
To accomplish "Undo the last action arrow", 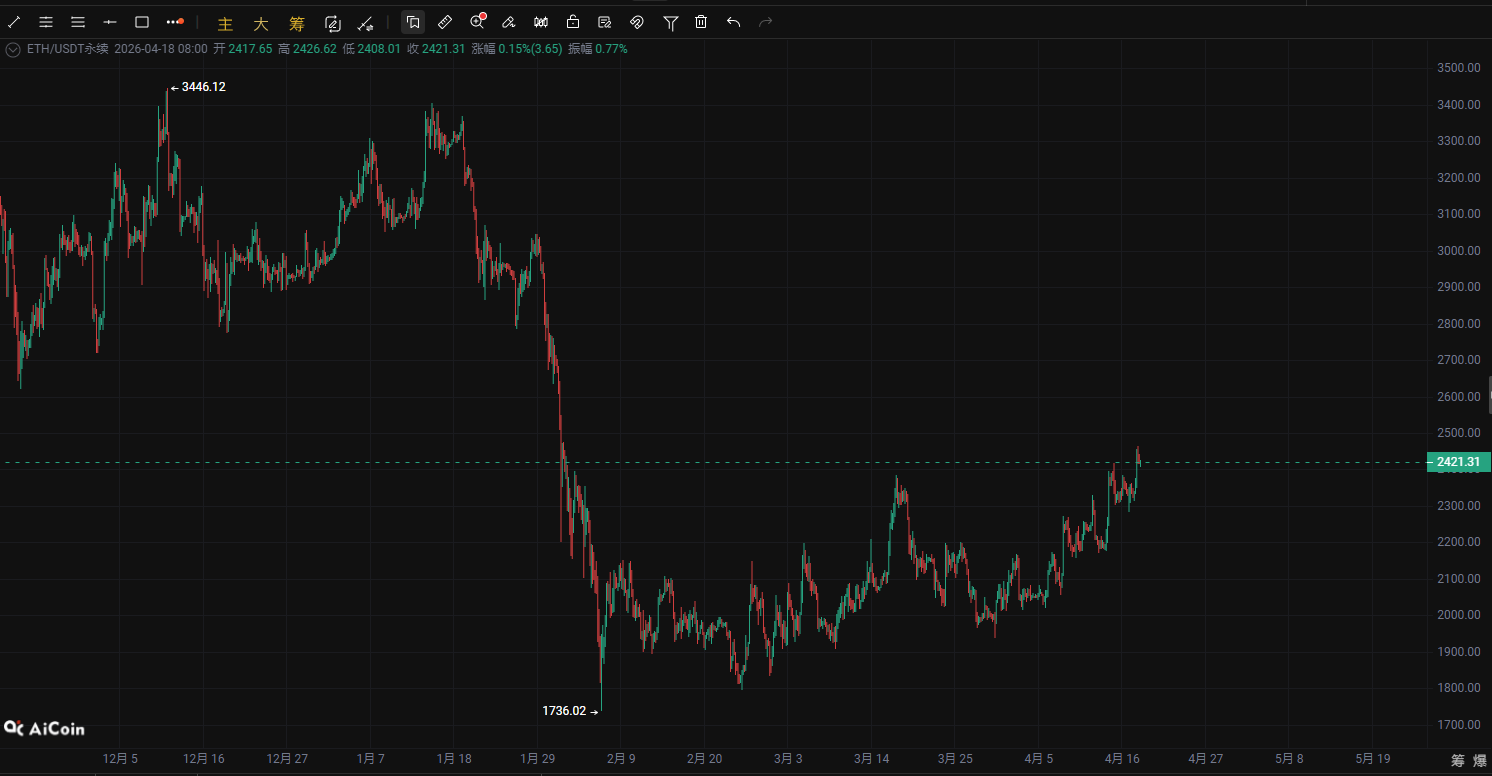I will tap(734, 22).
